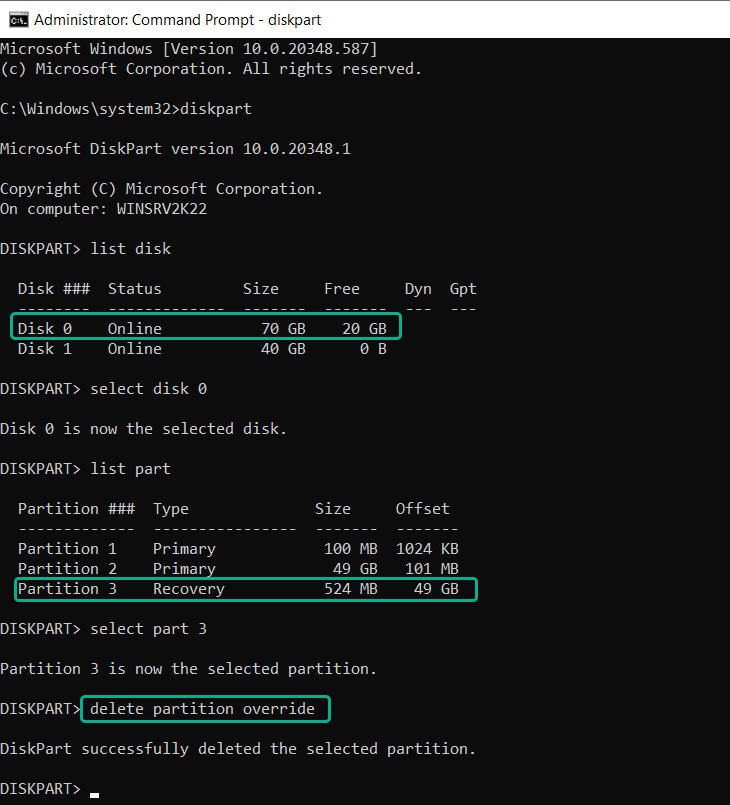Click the 'select part 3' command text
This screenshot has height=805, width=730.
(148, 629)
